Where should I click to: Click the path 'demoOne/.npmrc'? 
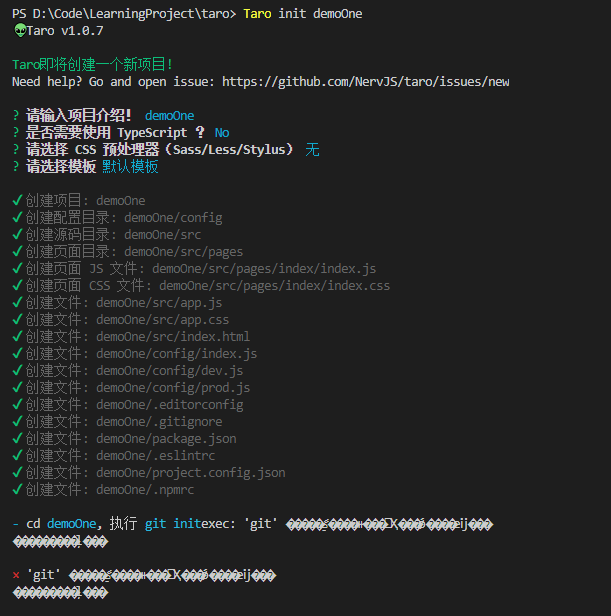pyautogui.click(x=145, y=490)
